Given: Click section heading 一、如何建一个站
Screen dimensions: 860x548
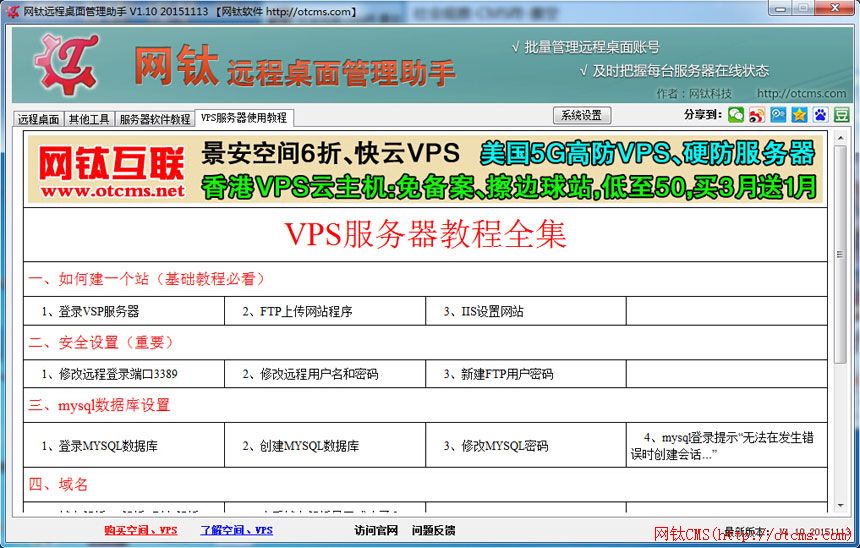Looking at the screenshot, I should 146,279.
